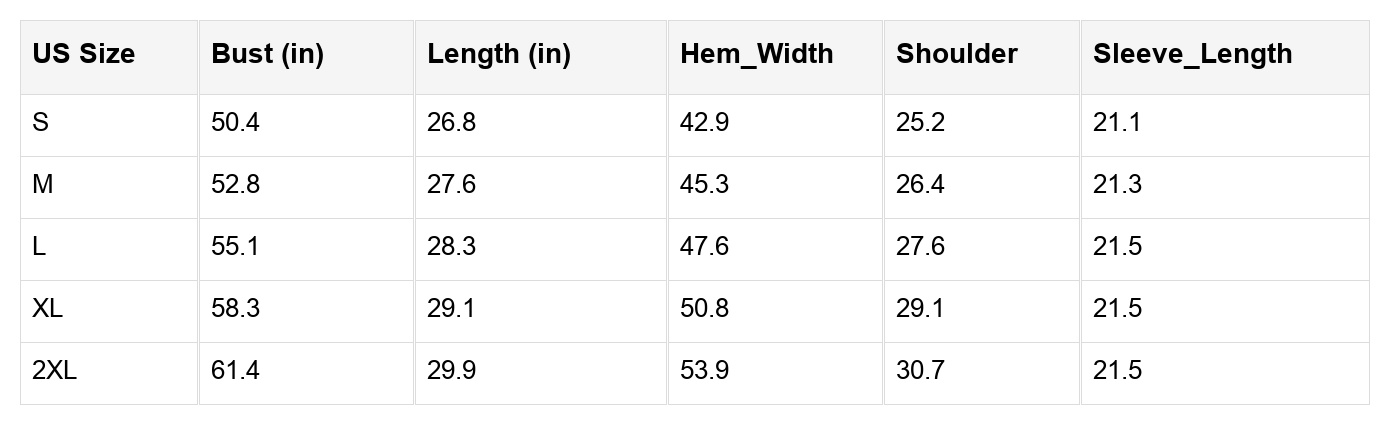Click length value 27.6 in M row

coord(451,185)
